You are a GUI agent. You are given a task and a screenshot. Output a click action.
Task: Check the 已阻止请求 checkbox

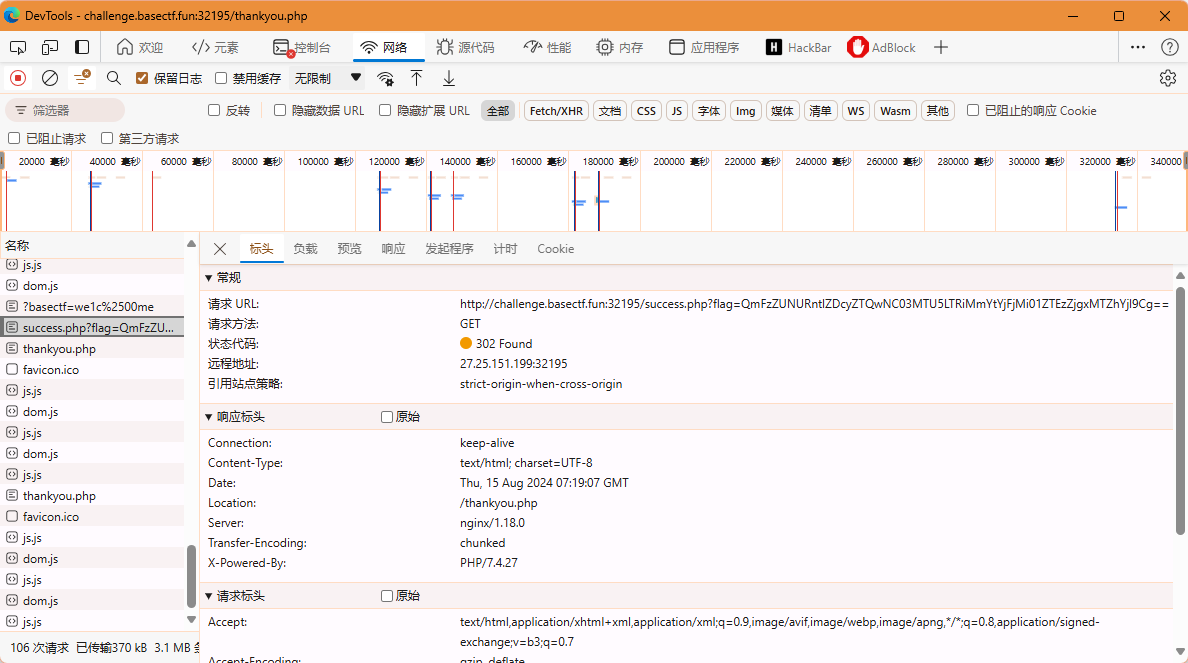pos(14,139)
